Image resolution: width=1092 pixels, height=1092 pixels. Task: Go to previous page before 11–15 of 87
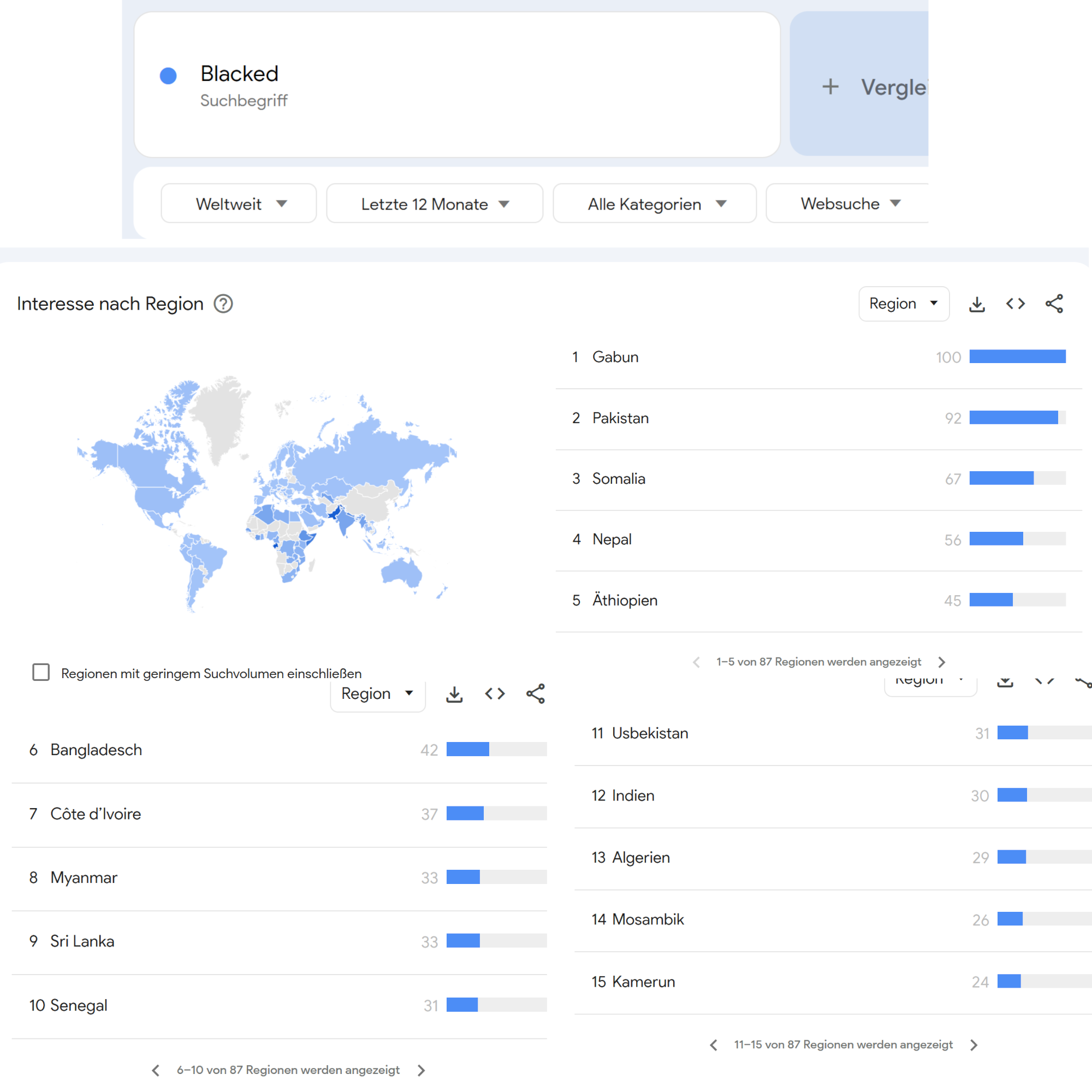(x=714, y=1045)
